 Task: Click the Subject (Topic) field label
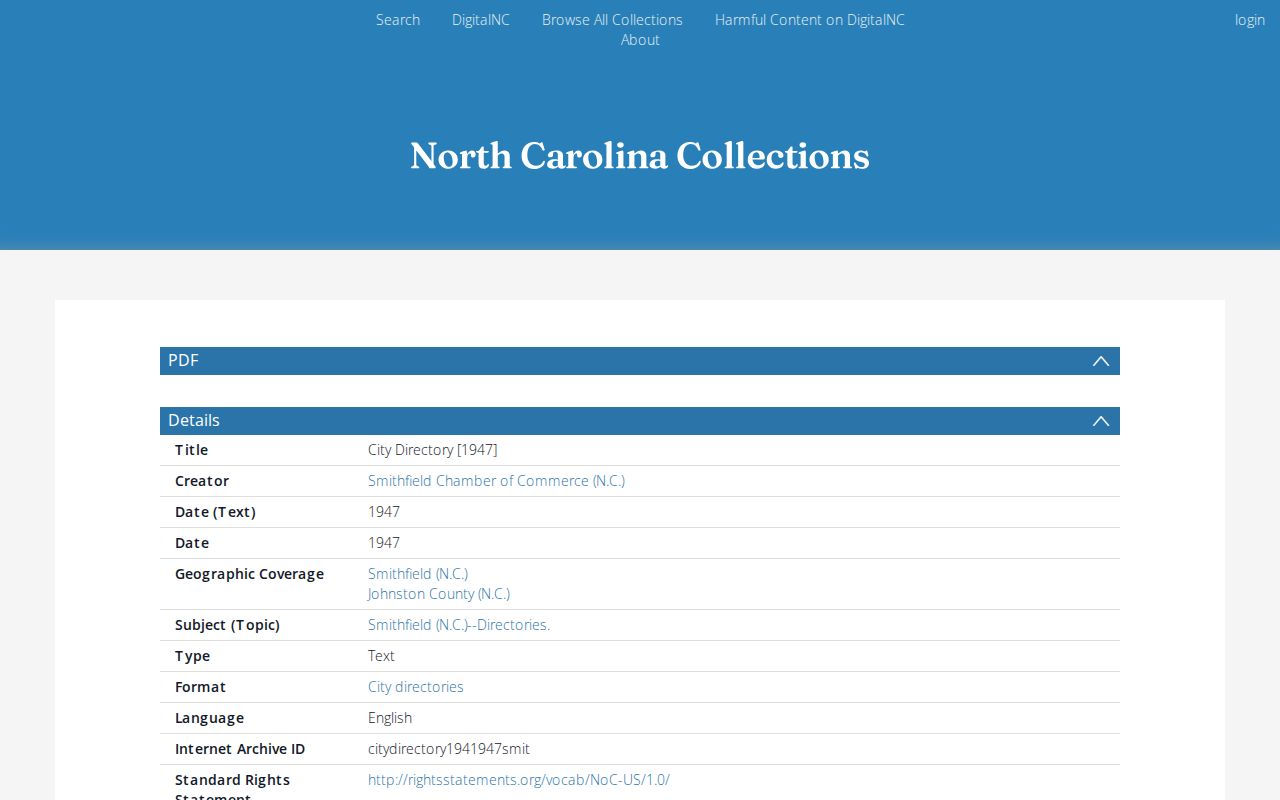click(227, 625)
